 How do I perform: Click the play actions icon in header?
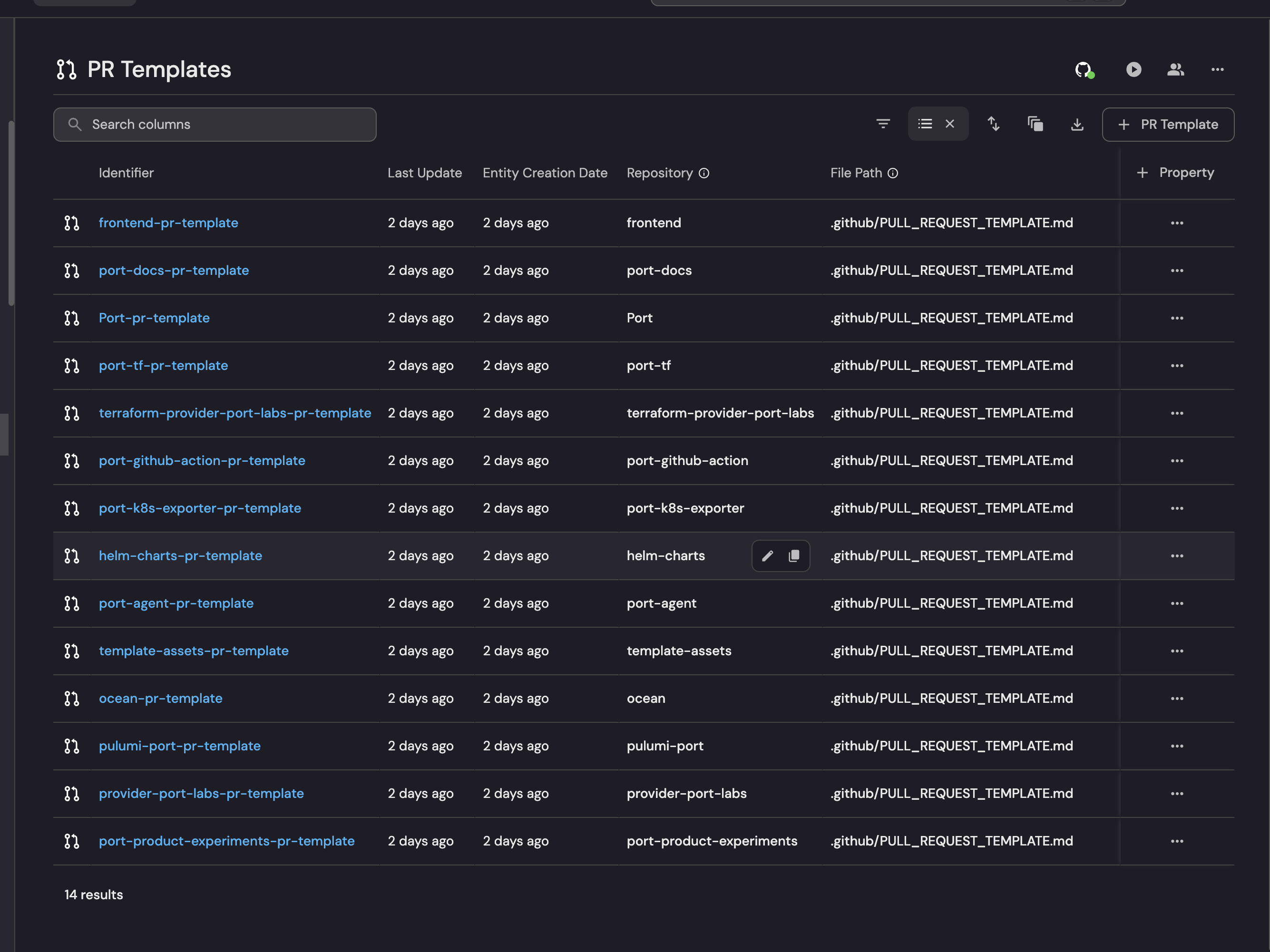pyautogui.click(x=1133, y=69)
